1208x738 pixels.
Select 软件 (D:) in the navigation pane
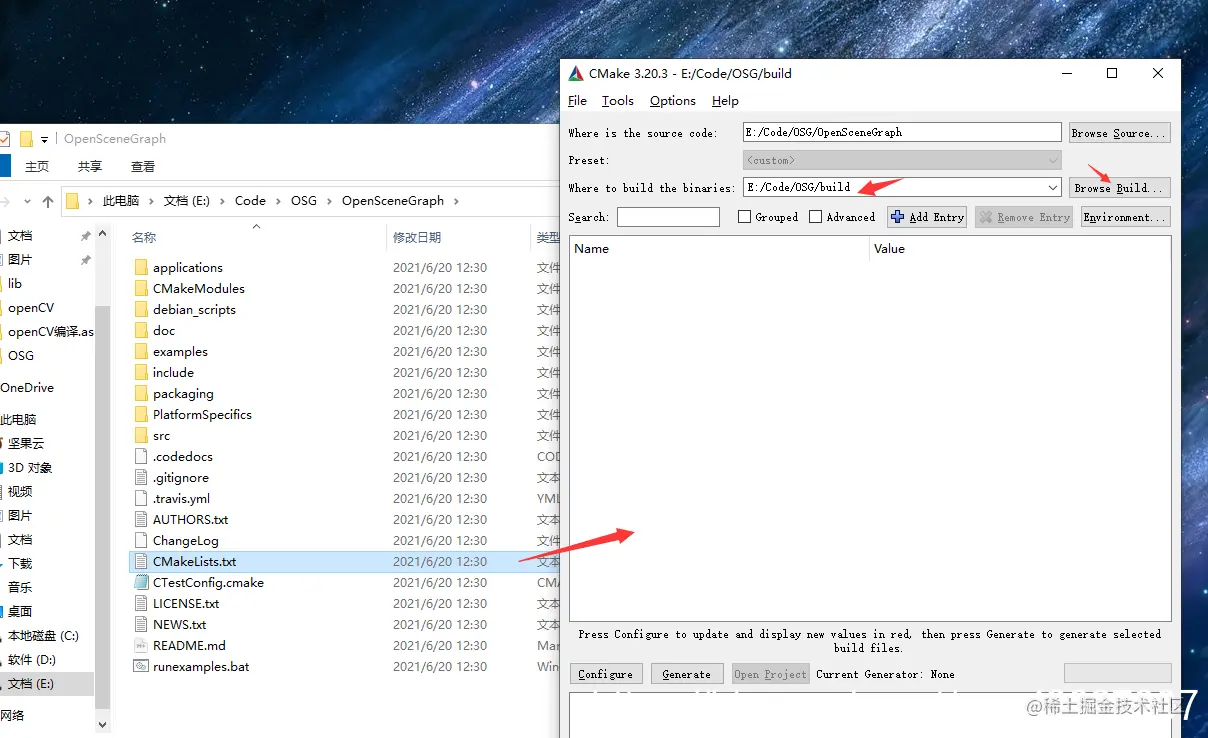(x=33, y=659)
